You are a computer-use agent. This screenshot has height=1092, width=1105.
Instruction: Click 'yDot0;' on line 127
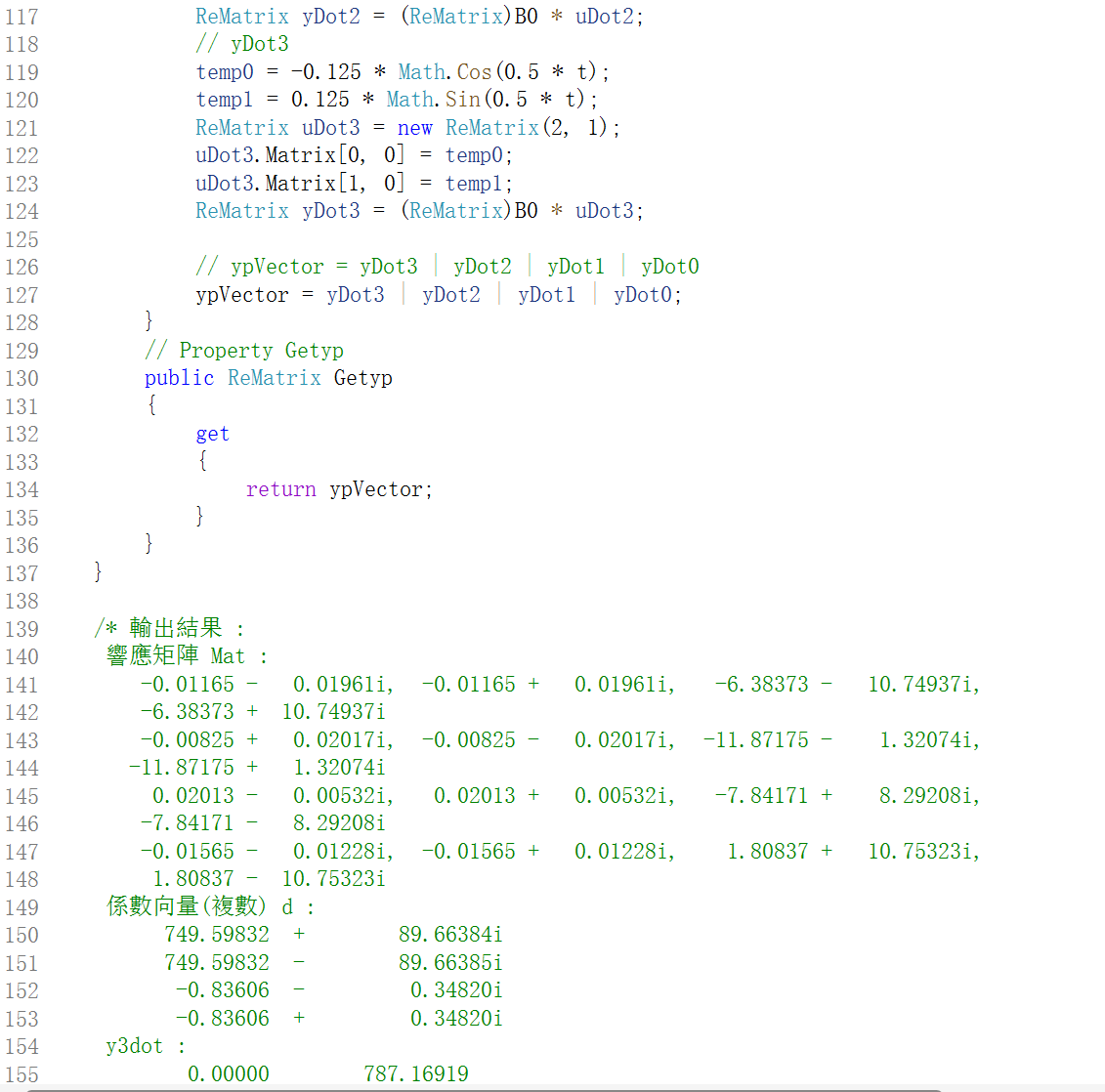tap(648, 294)
